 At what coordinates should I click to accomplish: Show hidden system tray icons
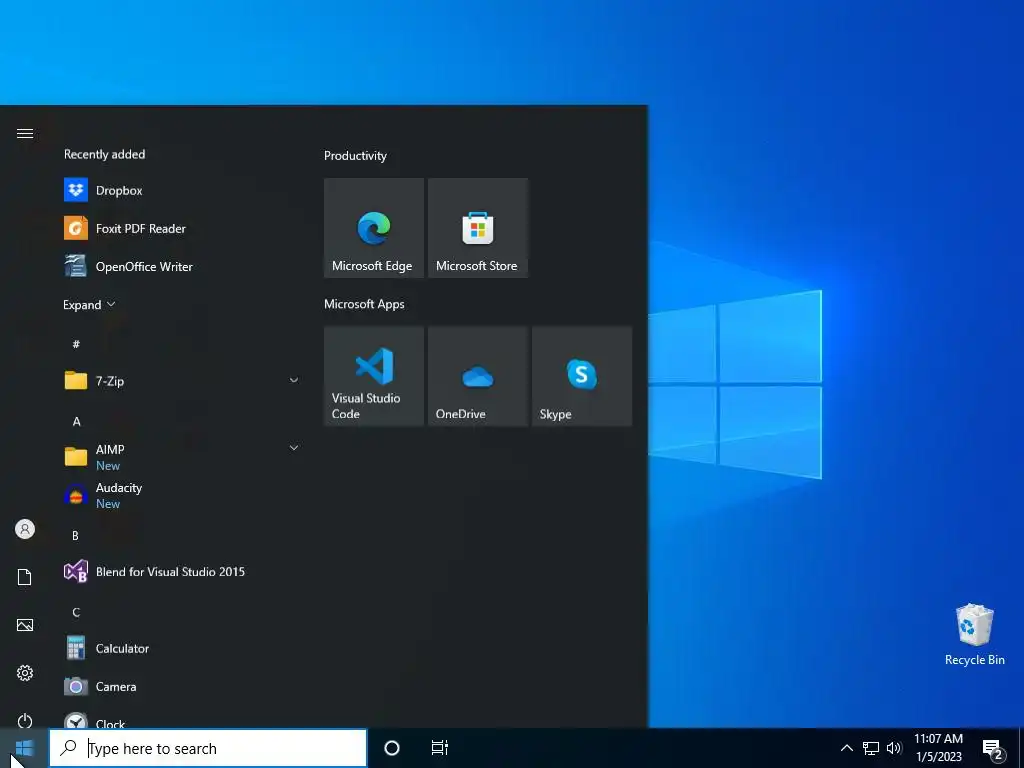click(846, 748)
